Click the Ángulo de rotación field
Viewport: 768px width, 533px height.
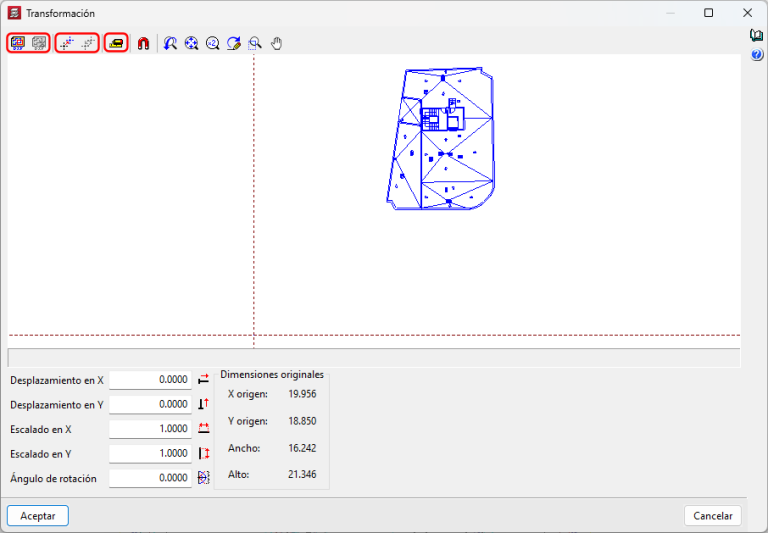tap(150, 478)
